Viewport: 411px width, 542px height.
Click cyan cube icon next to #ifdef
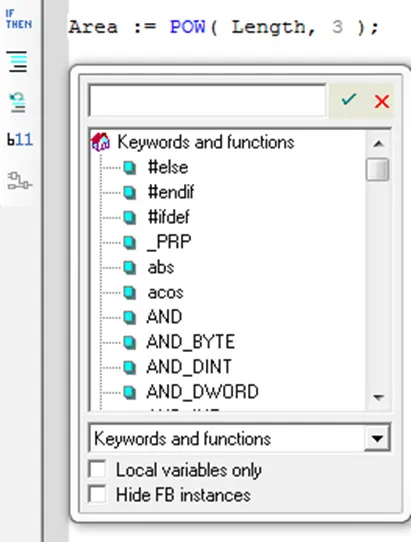pyautogui.click(x=129, y=218)
